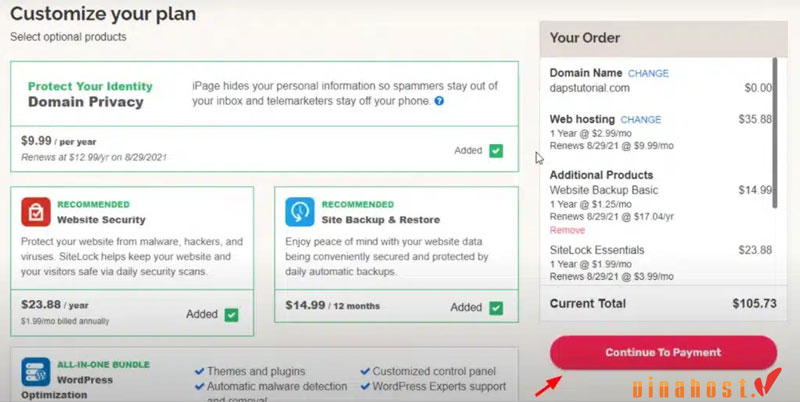Click CHANGE next to Domain Name
800x402 pixels.
(648, 73)
